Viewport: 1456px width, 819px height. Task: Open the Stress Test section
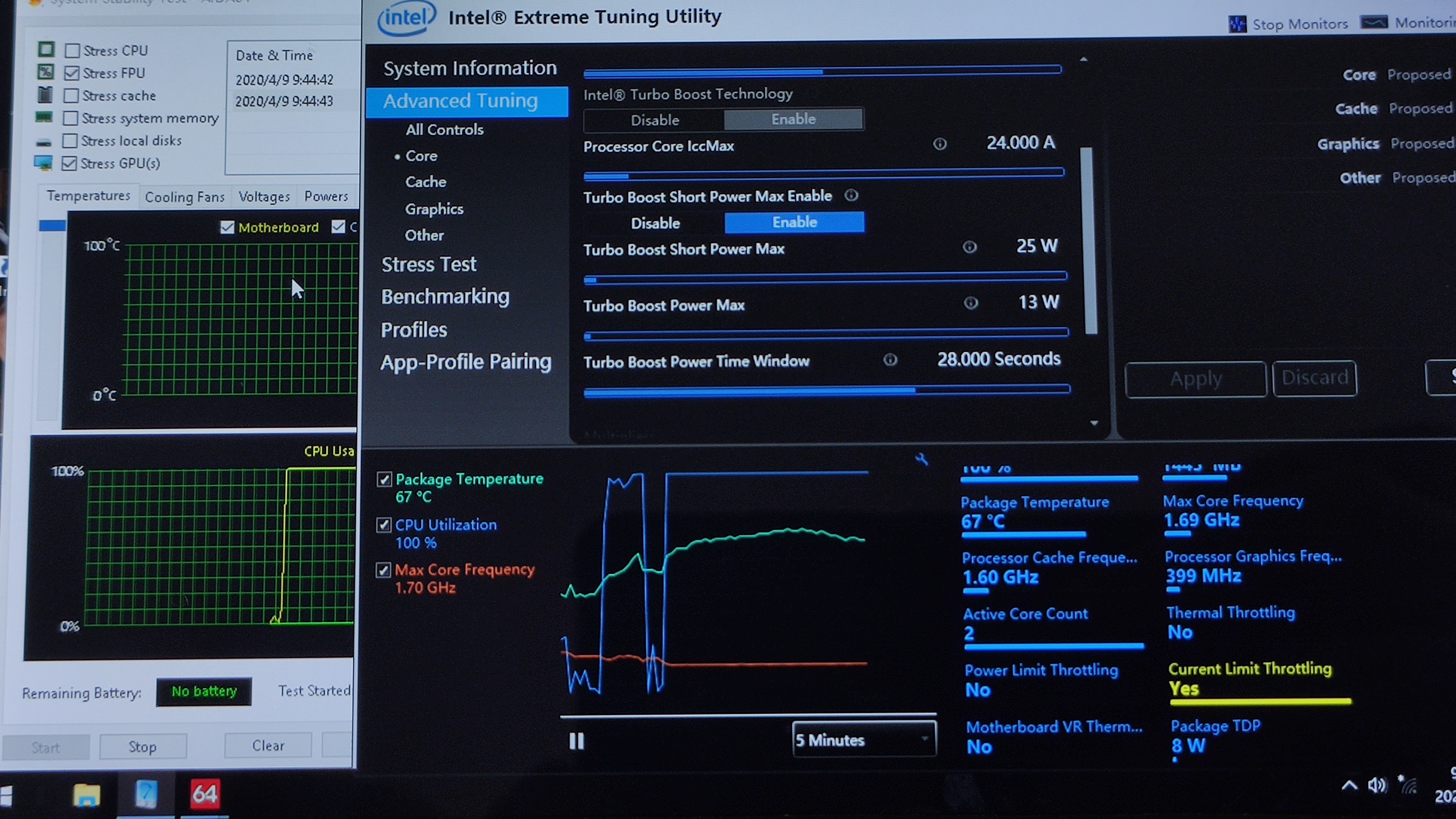coord(428,265)
